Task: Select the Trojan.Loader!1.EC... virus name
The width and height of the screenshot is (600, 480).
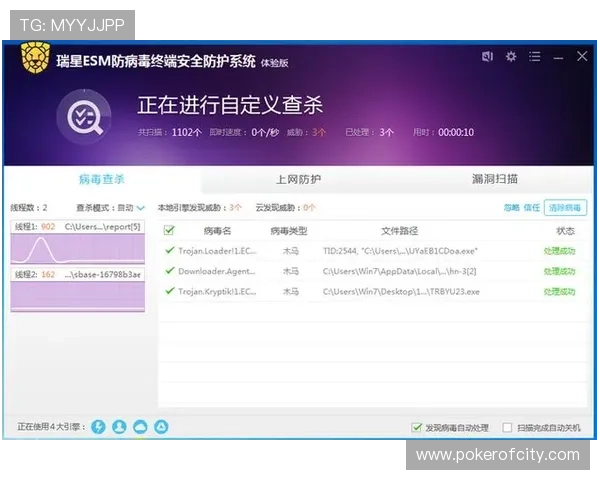Action: point(217,251)
